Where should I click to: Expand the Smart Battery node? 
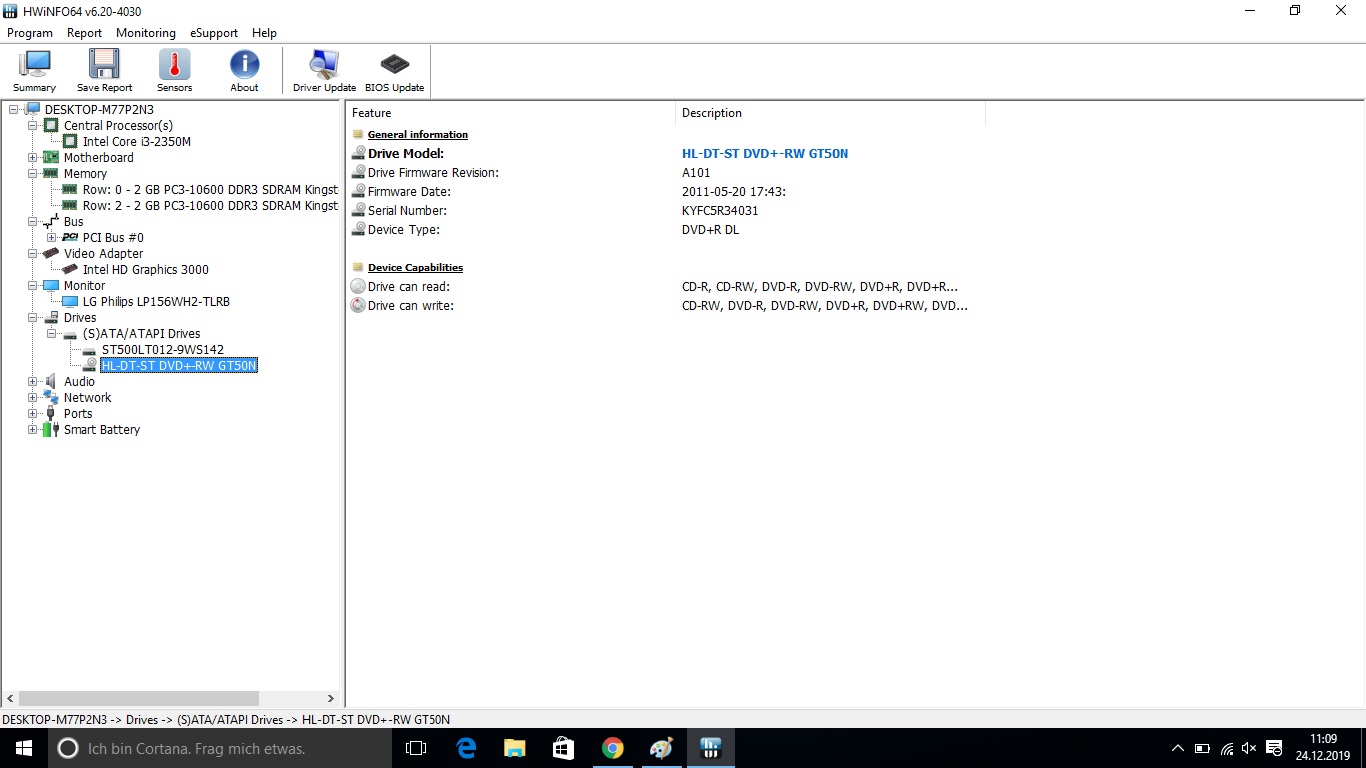click(32, 430)
